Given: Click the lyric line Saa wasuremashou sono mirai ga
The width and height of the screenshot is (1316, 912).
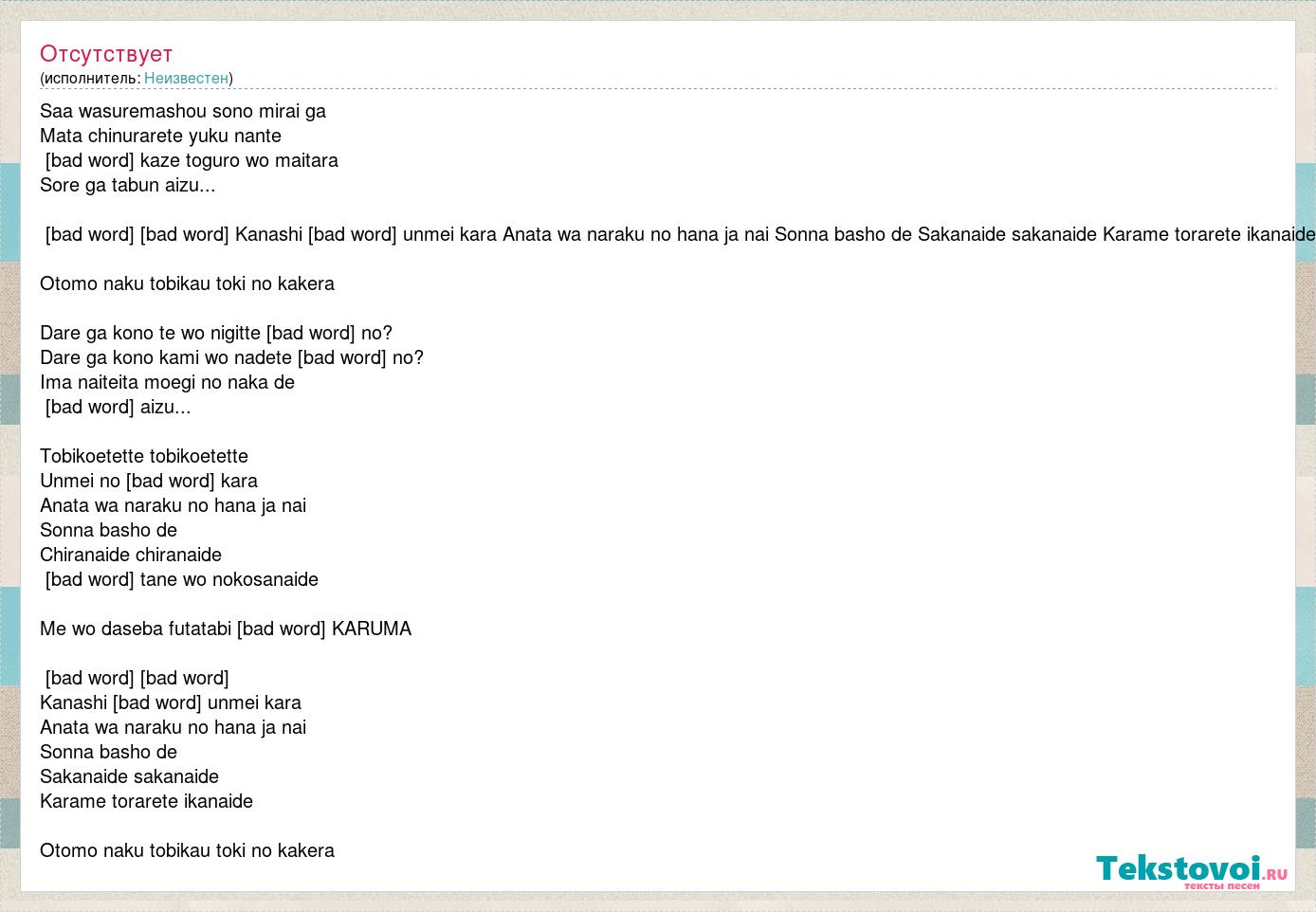Looking at the screenshot, I should click(183, 111).
